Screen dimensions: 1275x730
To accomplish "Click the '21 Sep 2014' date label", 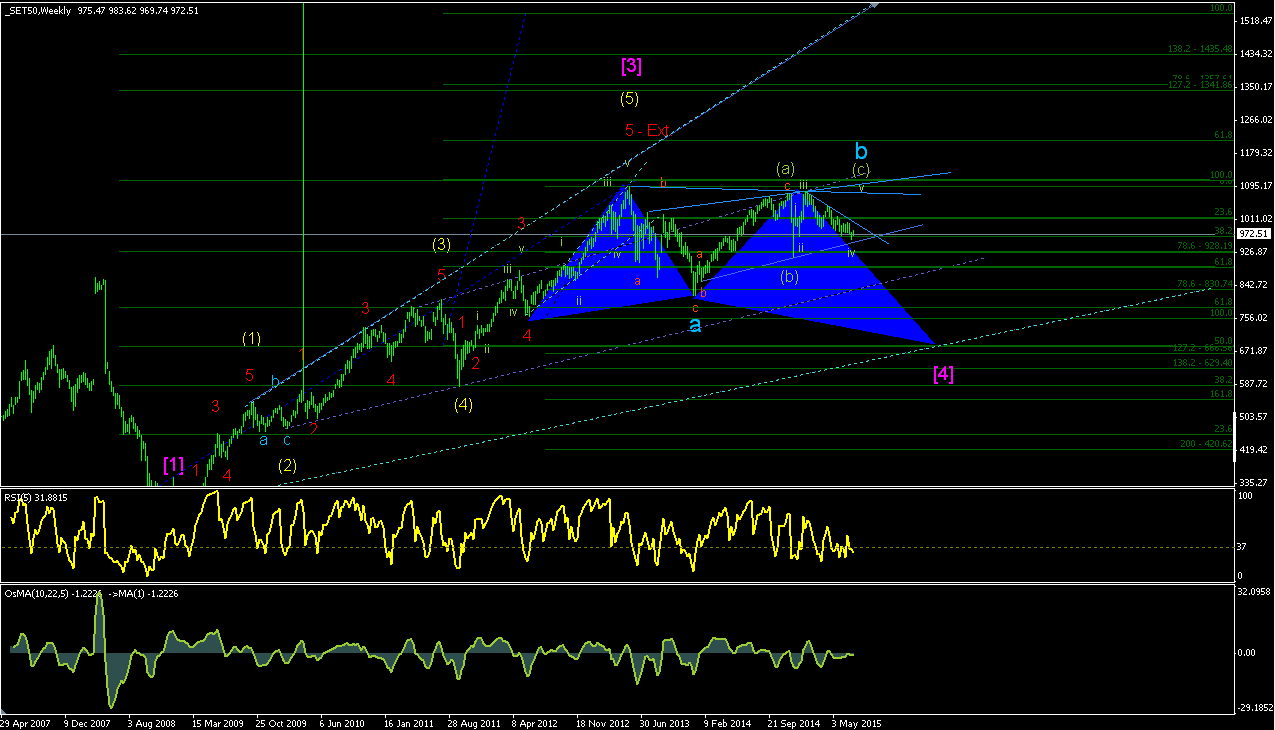I will (x=792, y=722).
